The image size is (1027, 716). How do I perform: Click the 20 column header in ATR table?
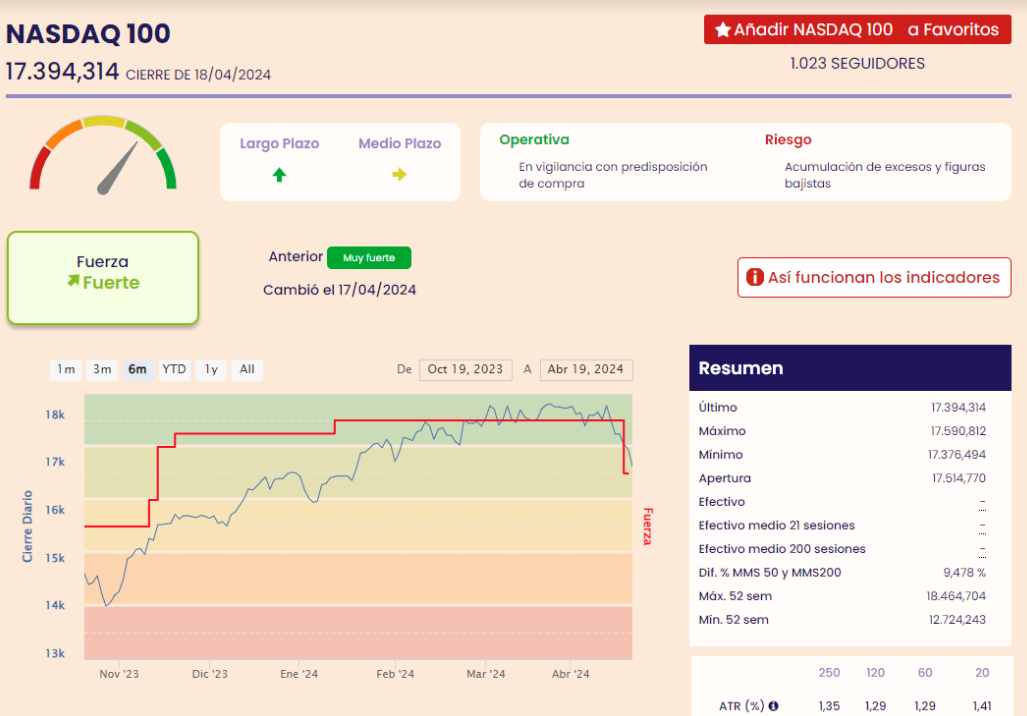982,673
